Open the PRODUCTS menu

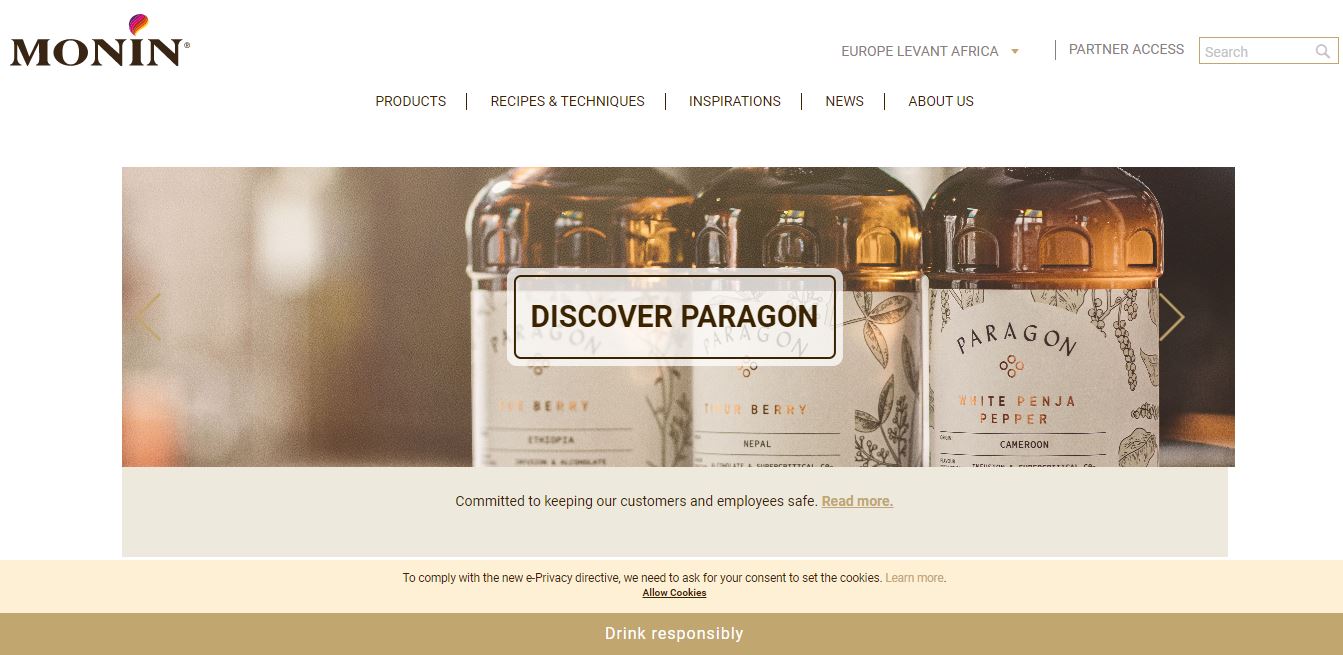pos(411,101)
